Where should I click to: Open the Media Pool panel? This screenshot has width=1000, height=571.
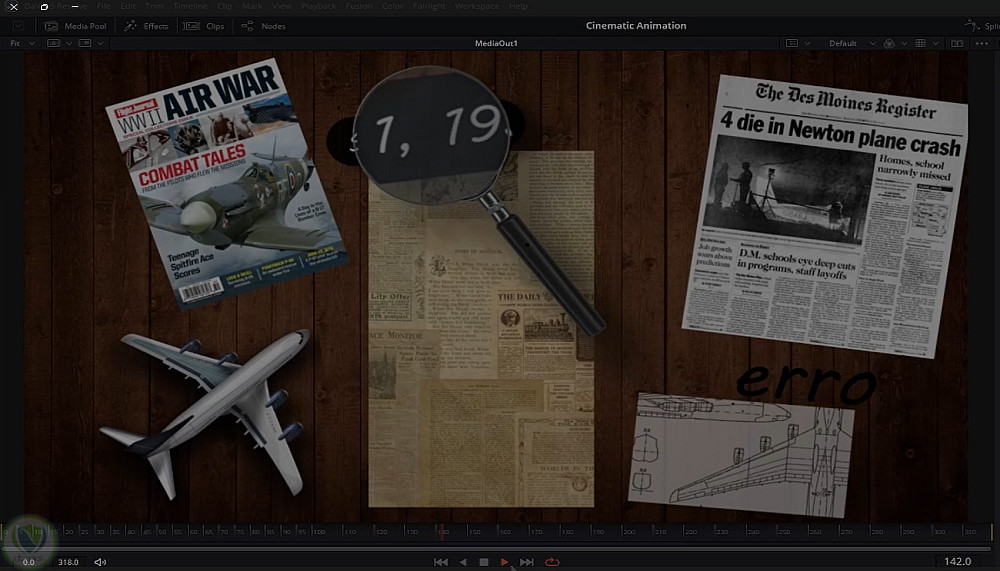pos(75,26)
